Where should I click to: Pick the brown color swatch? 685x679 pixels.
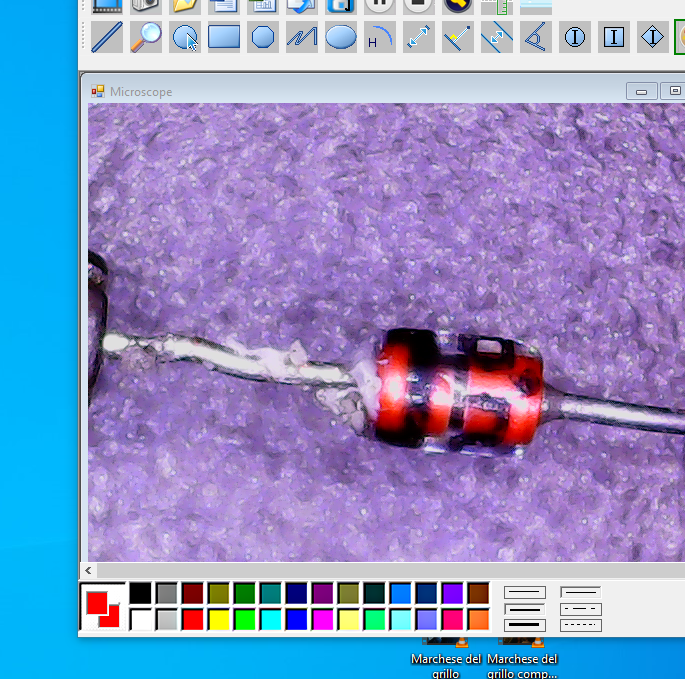[478, 593]
